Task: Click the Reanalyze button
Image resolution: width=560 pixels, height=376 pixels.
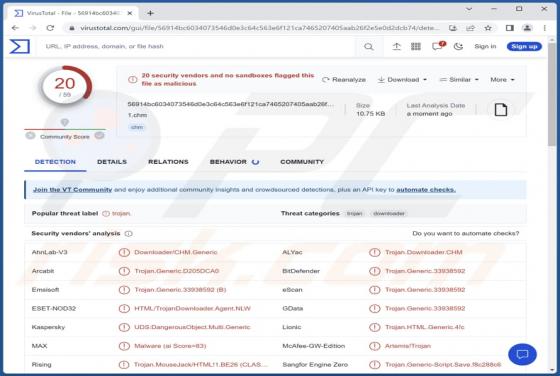Action: (344, 80)
